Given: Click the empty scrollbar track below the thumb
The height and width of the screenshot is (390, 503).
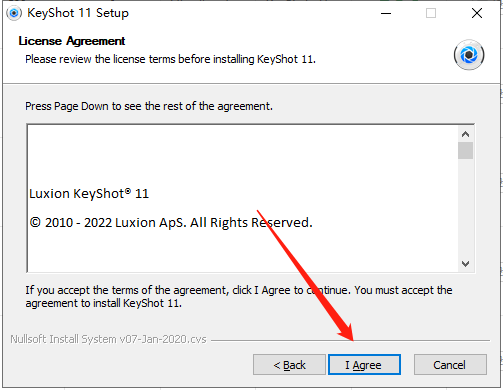Looking at the screenshot, I should coord(465,208).
